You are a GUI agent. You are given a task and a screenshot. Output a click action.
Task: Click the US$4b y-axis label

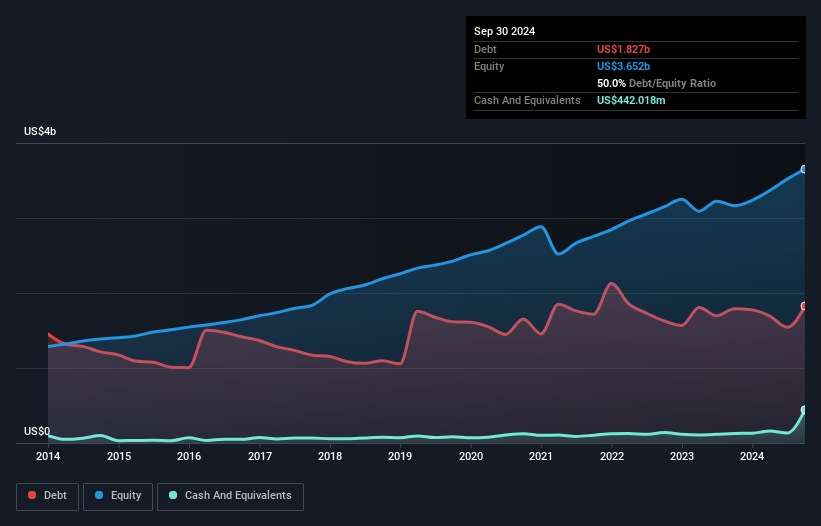pos(40,131)
